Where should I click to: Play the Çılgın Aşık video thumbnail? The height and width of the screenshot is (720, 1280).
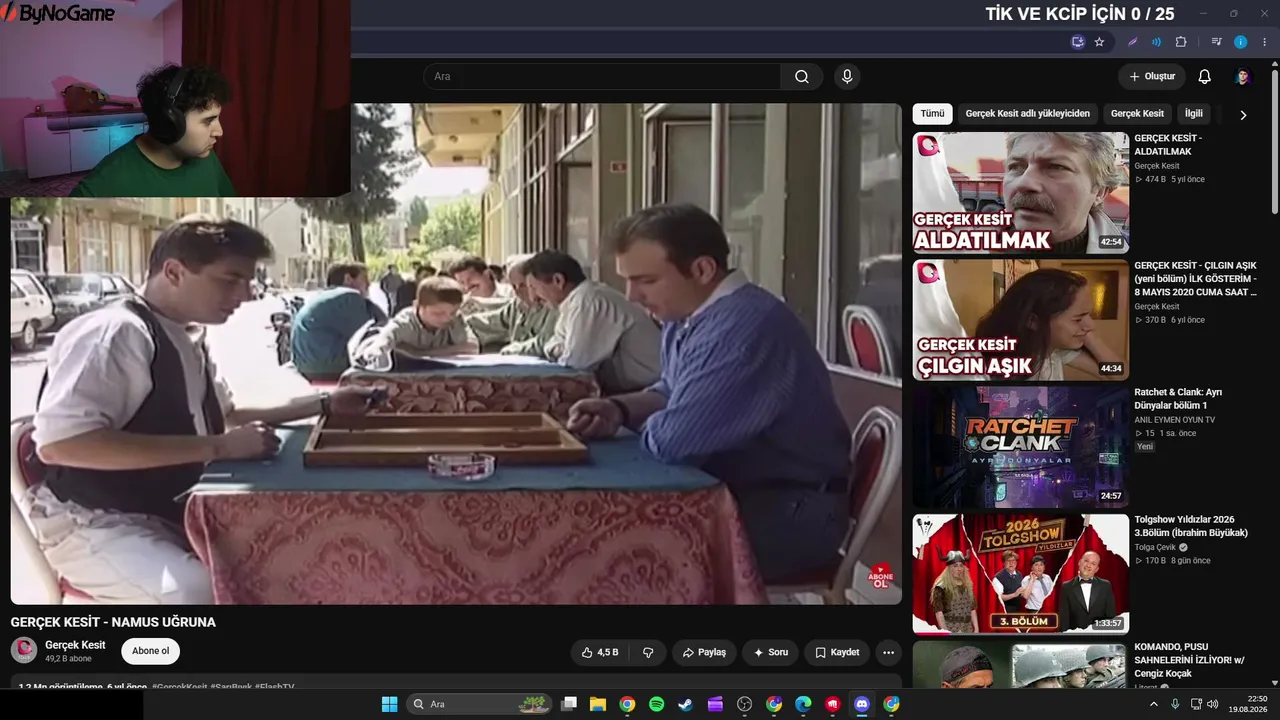1021,320
